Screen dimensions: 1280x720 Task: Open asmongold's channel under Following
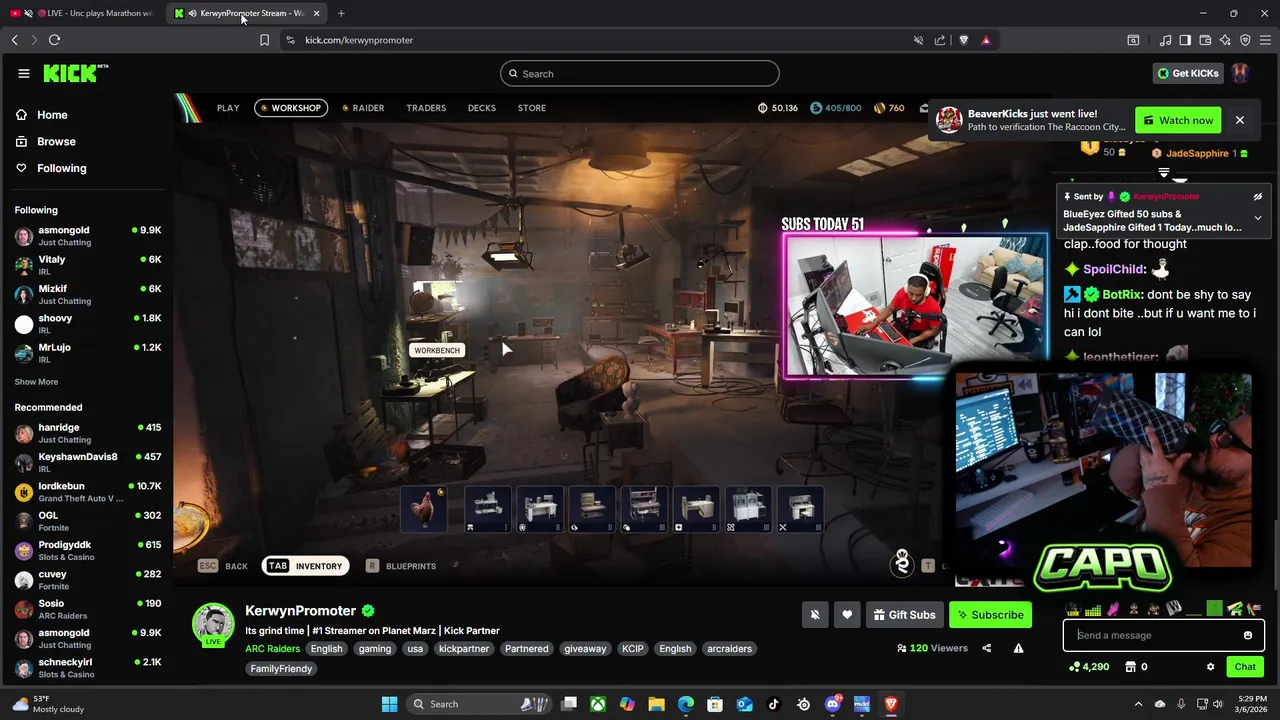click(x=87, y=236)
